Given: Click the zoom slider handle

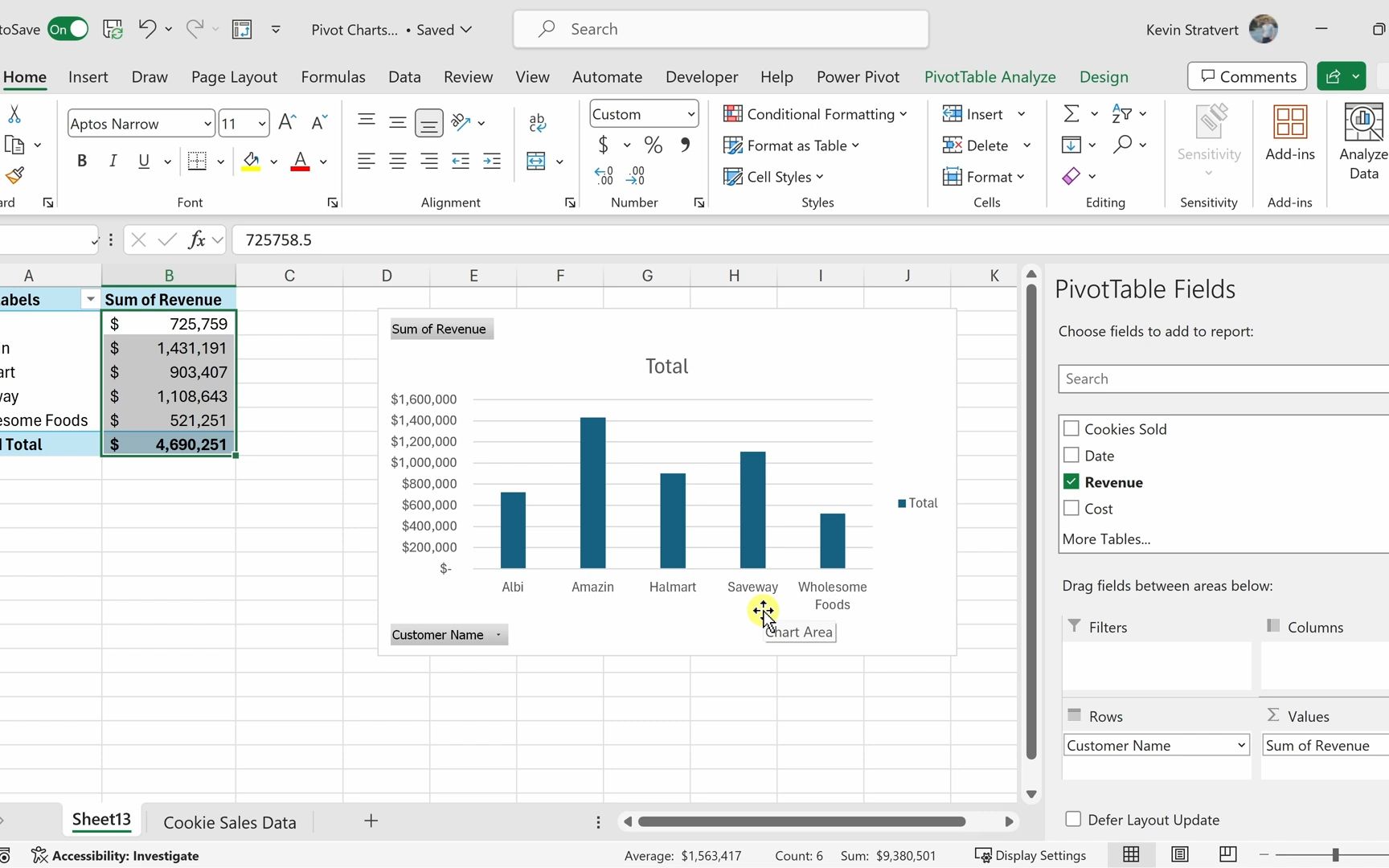Looking at the screenshot, I should (x=1335, y=854).
